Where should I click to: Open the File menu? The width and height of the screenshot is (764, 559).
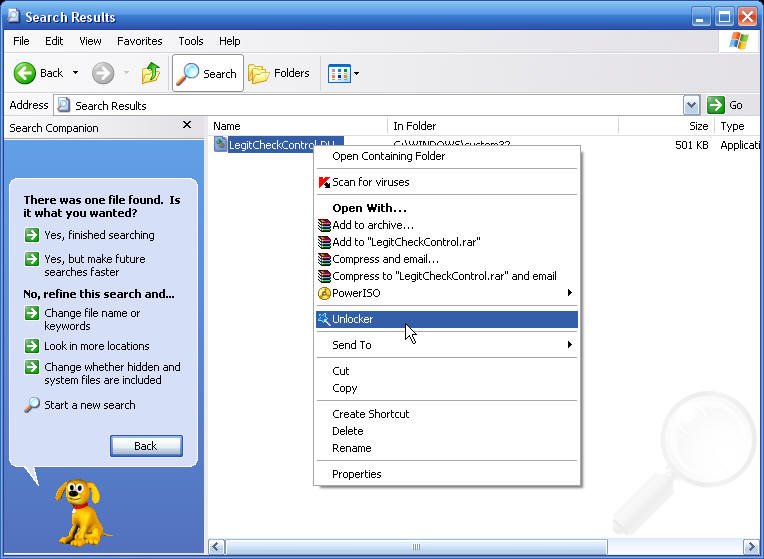point(21,41)
